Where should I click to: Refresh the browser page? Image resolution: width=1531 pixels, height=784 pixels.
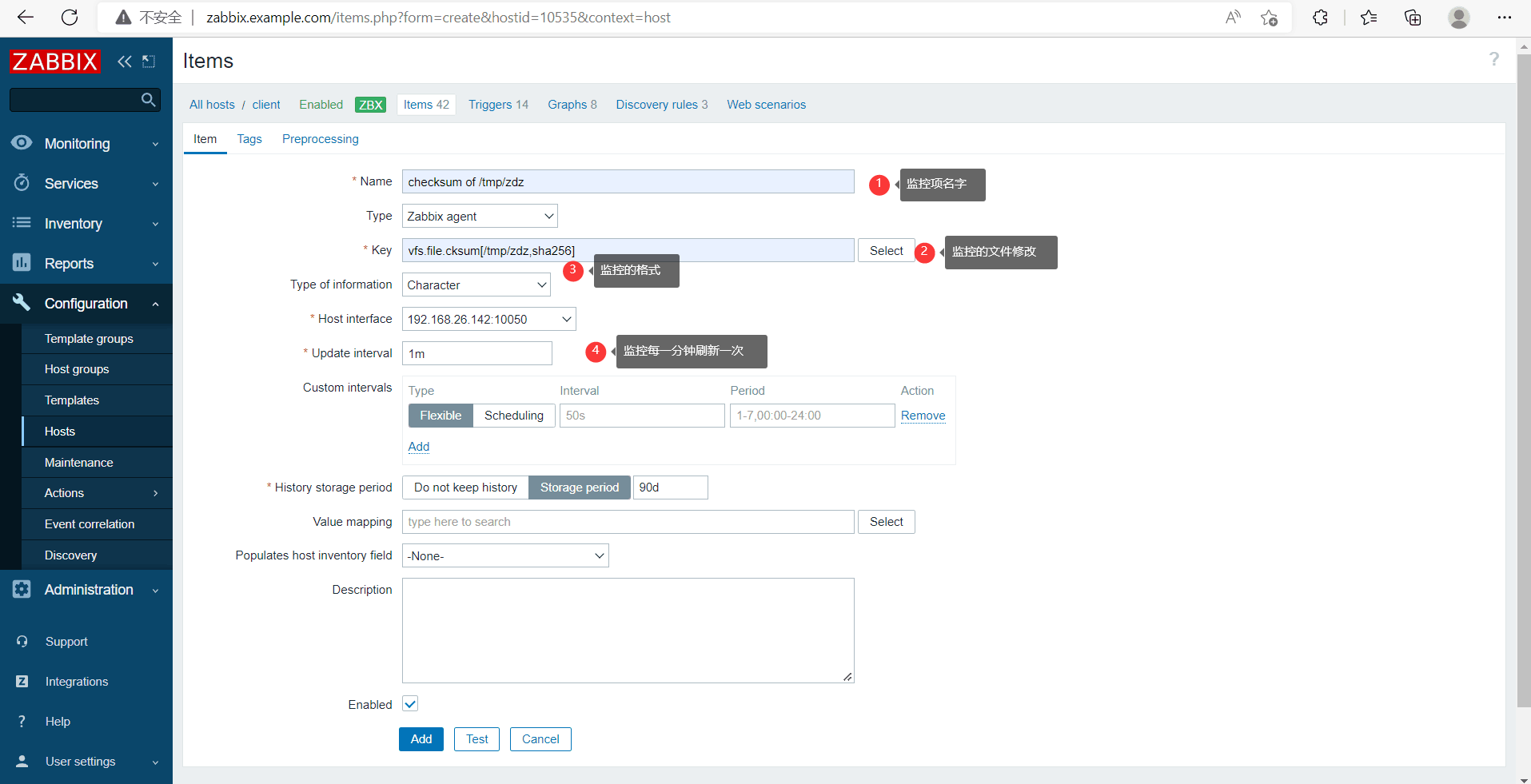(70, 18)
